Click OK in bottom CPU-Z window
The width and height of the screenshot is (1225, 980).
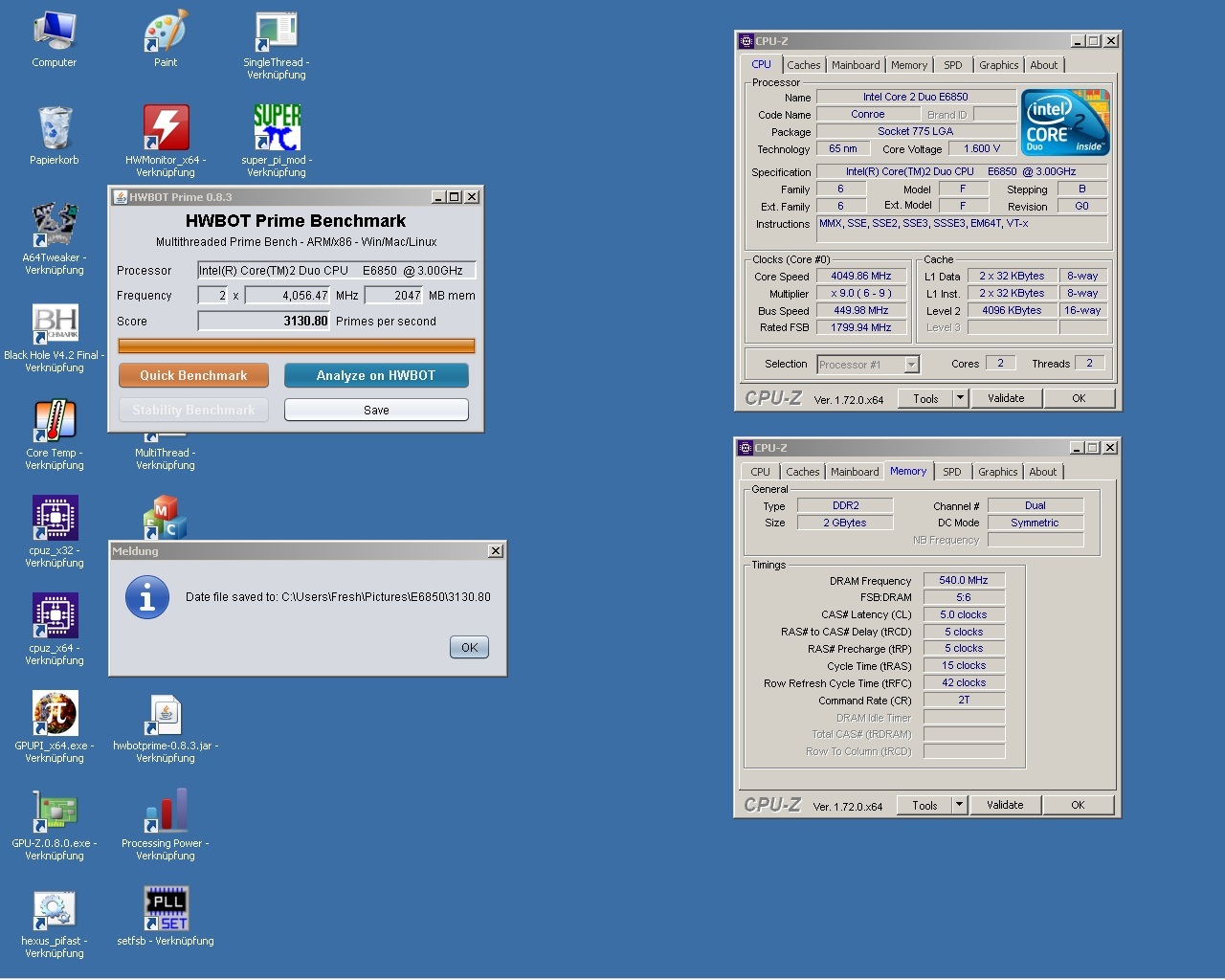[1078, 805]
